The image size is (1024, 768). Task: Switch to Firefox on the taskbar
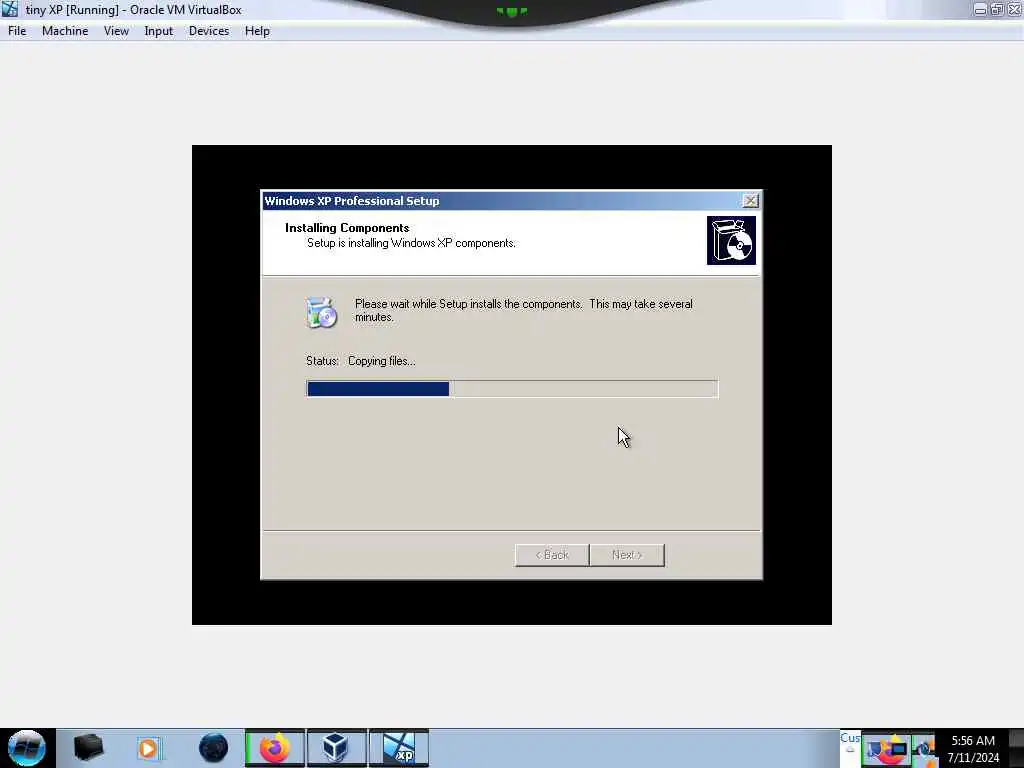(x=275, y=748)
